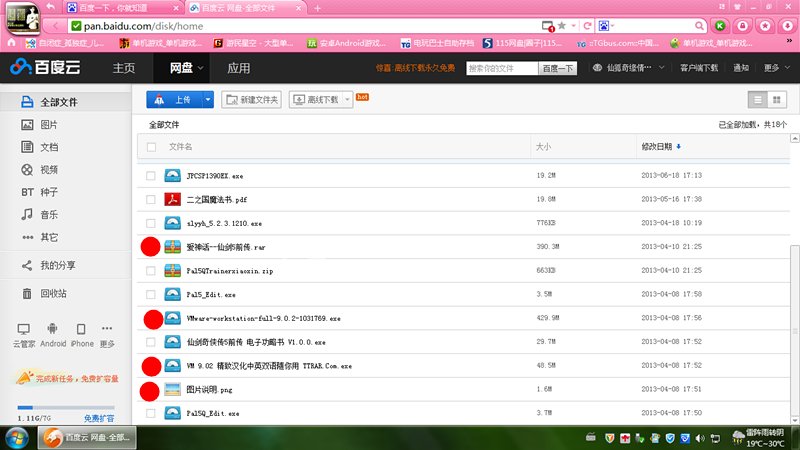
Task: Open a new browser tab
Action: point(317,8)
